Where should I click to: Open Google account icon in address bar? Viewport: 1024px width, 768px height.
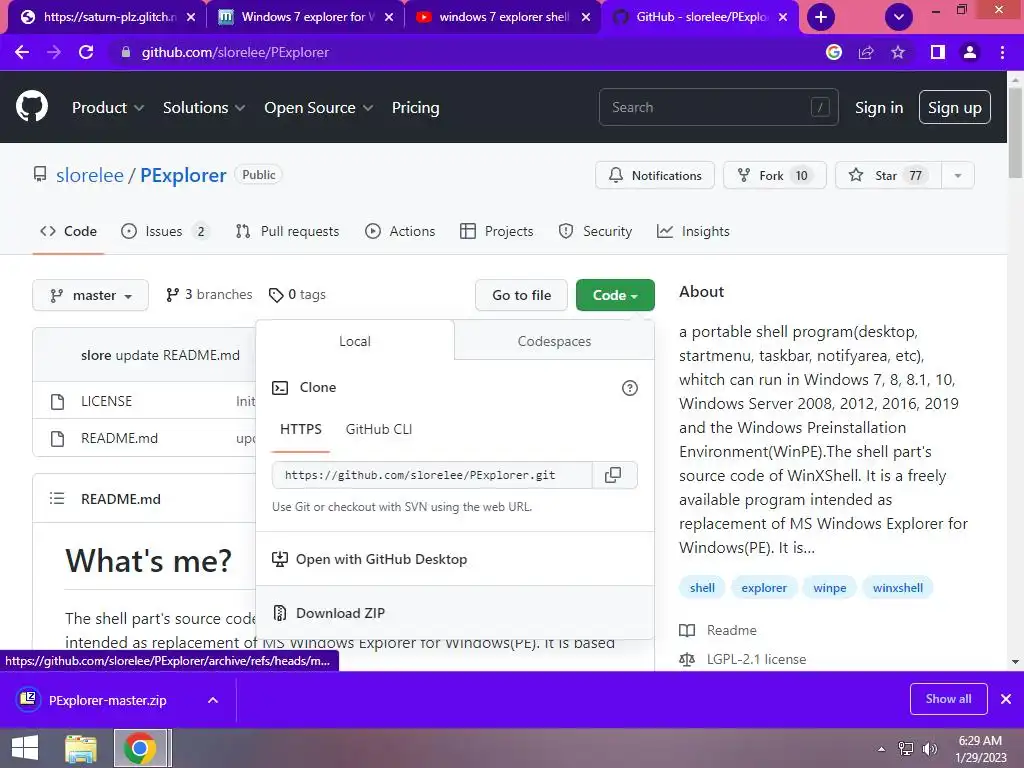pyautogui.click(x=834, y=52)
